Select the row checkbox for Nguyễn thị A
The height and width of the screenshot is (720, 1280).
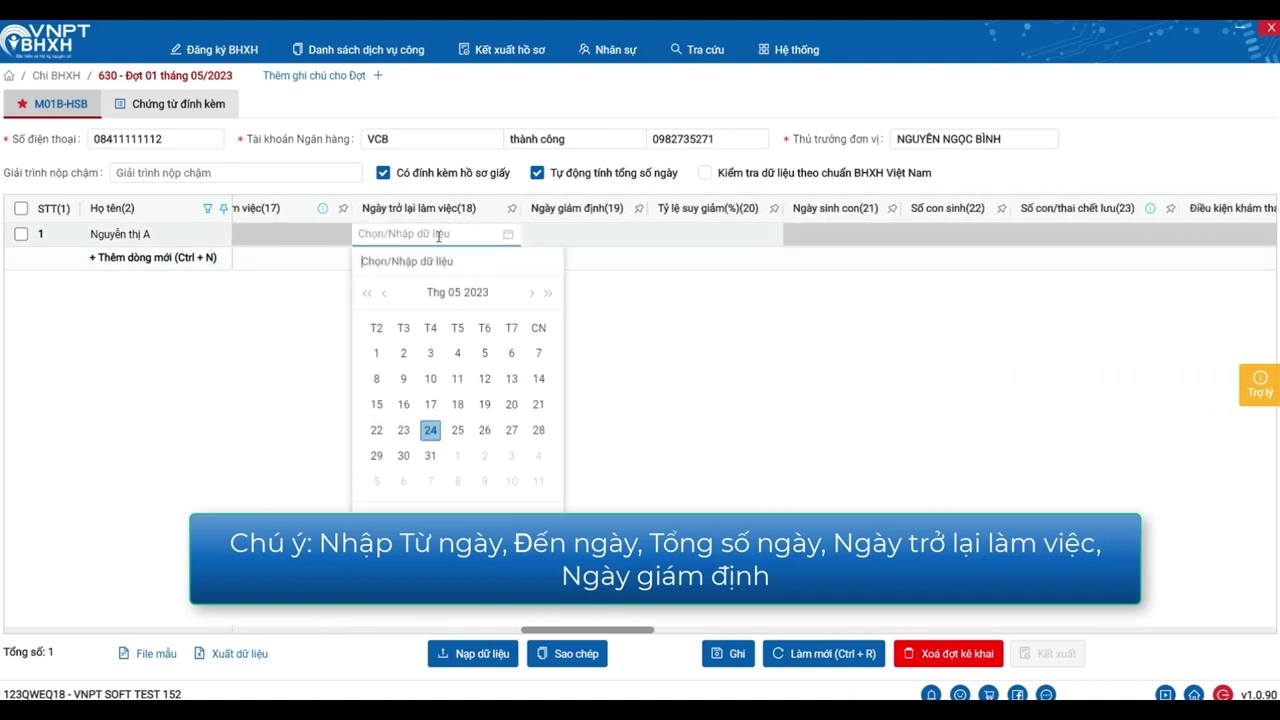pos(21,234)
